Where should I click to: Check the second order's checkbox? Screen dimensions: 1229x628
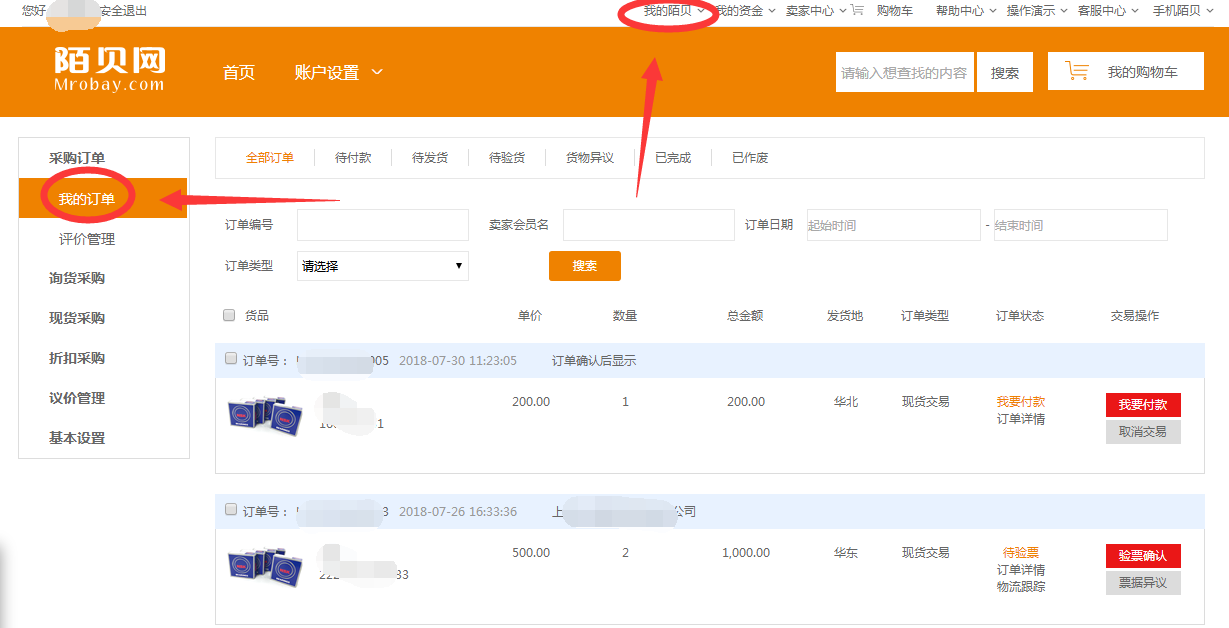[x=231, y=510]
